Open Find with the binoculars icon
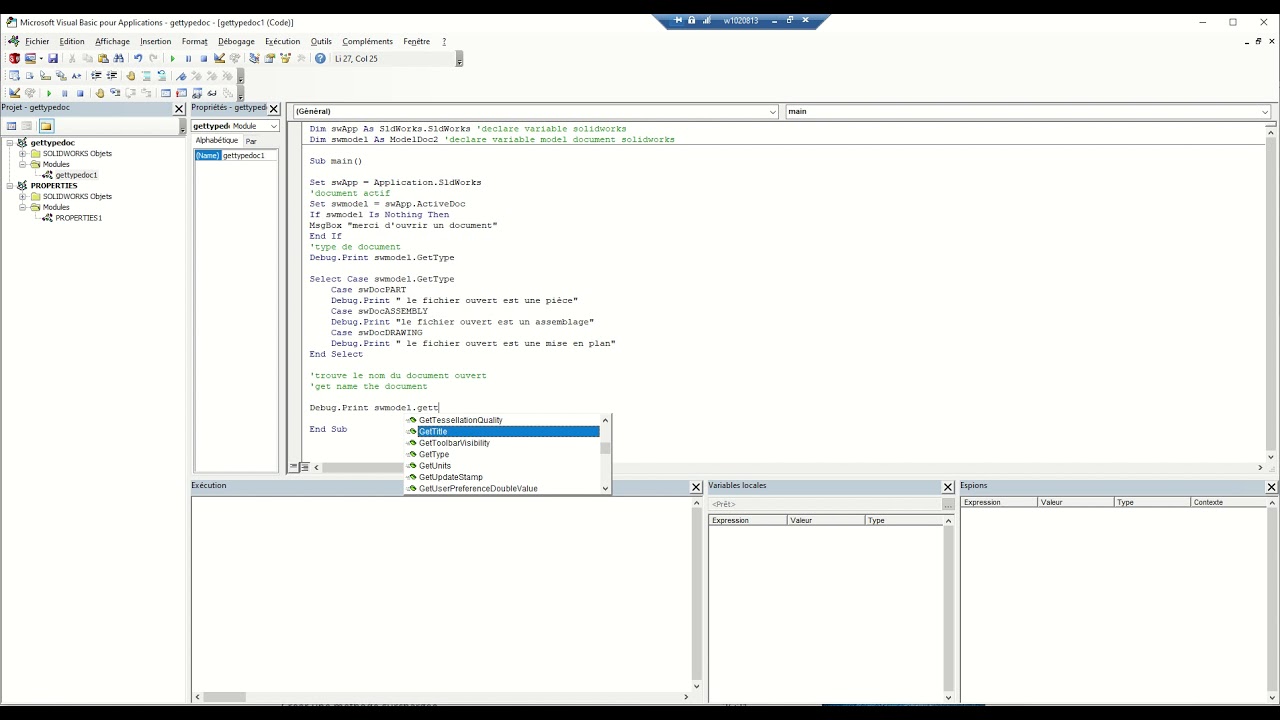 pyautogui.click(x=118, y=58)
